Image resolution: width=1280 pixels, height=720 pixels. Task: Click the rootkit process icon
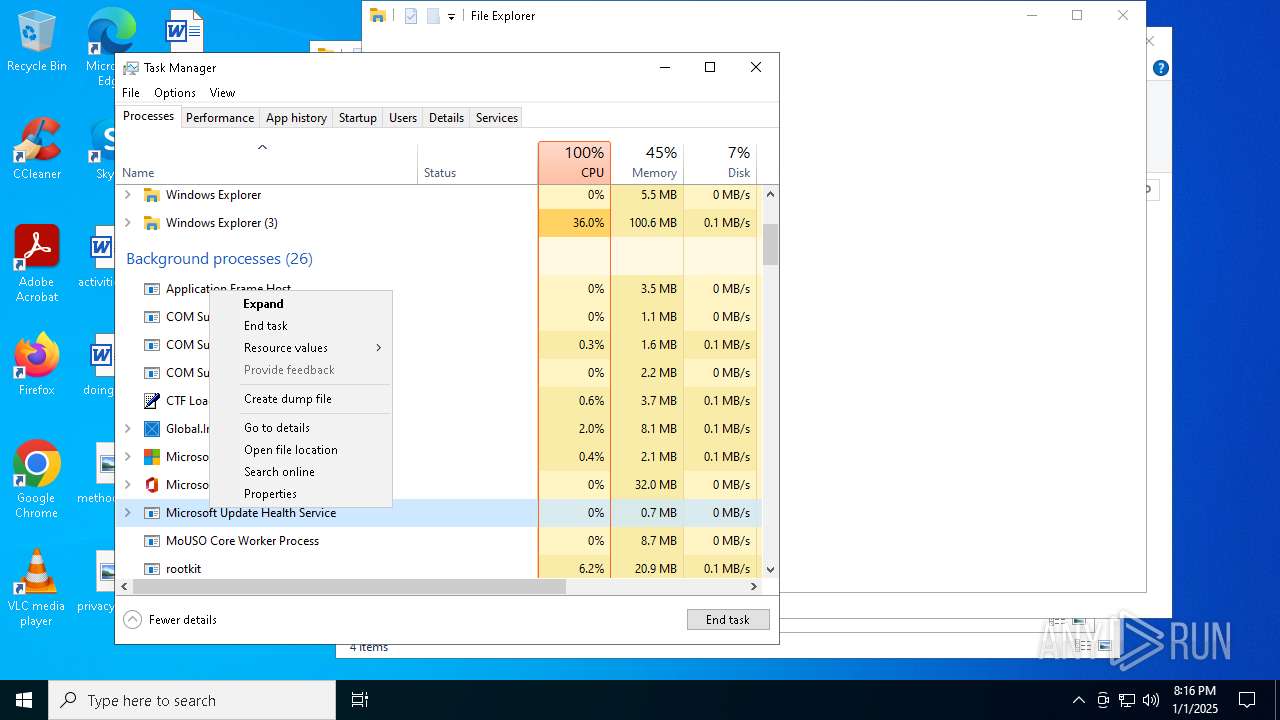coord(152,569)
